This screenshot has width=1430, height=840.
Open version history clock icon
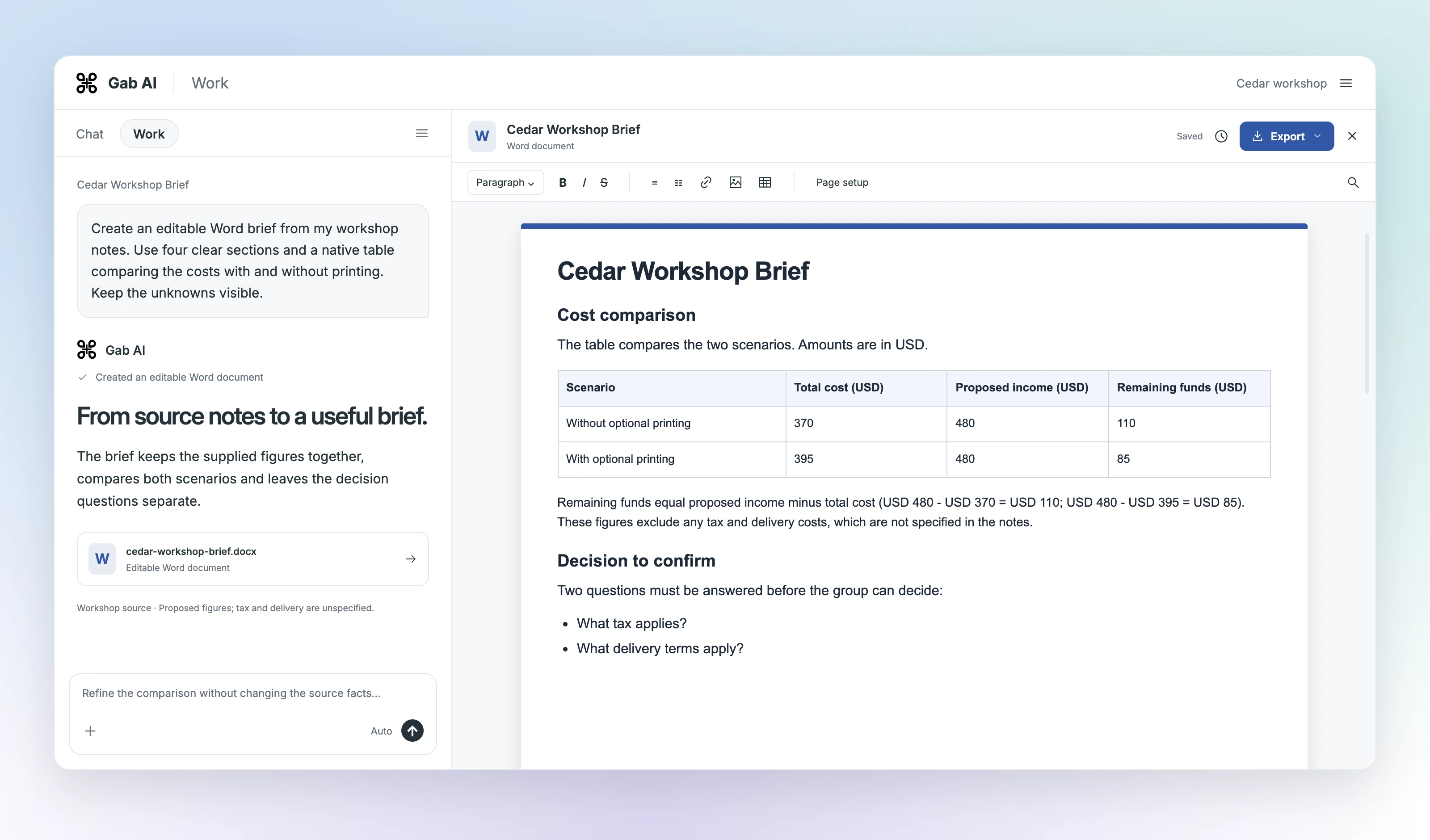[x=1221, y=136]
